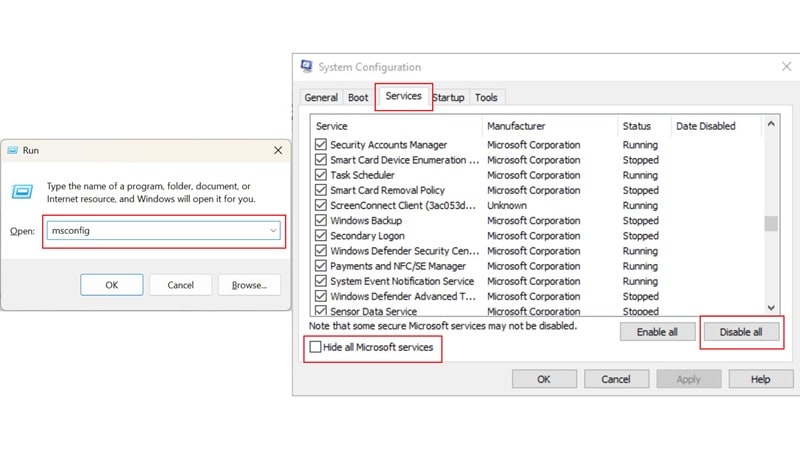
Task: Toggle System Event Notification Service checkbox
Action: coord(320,281)
